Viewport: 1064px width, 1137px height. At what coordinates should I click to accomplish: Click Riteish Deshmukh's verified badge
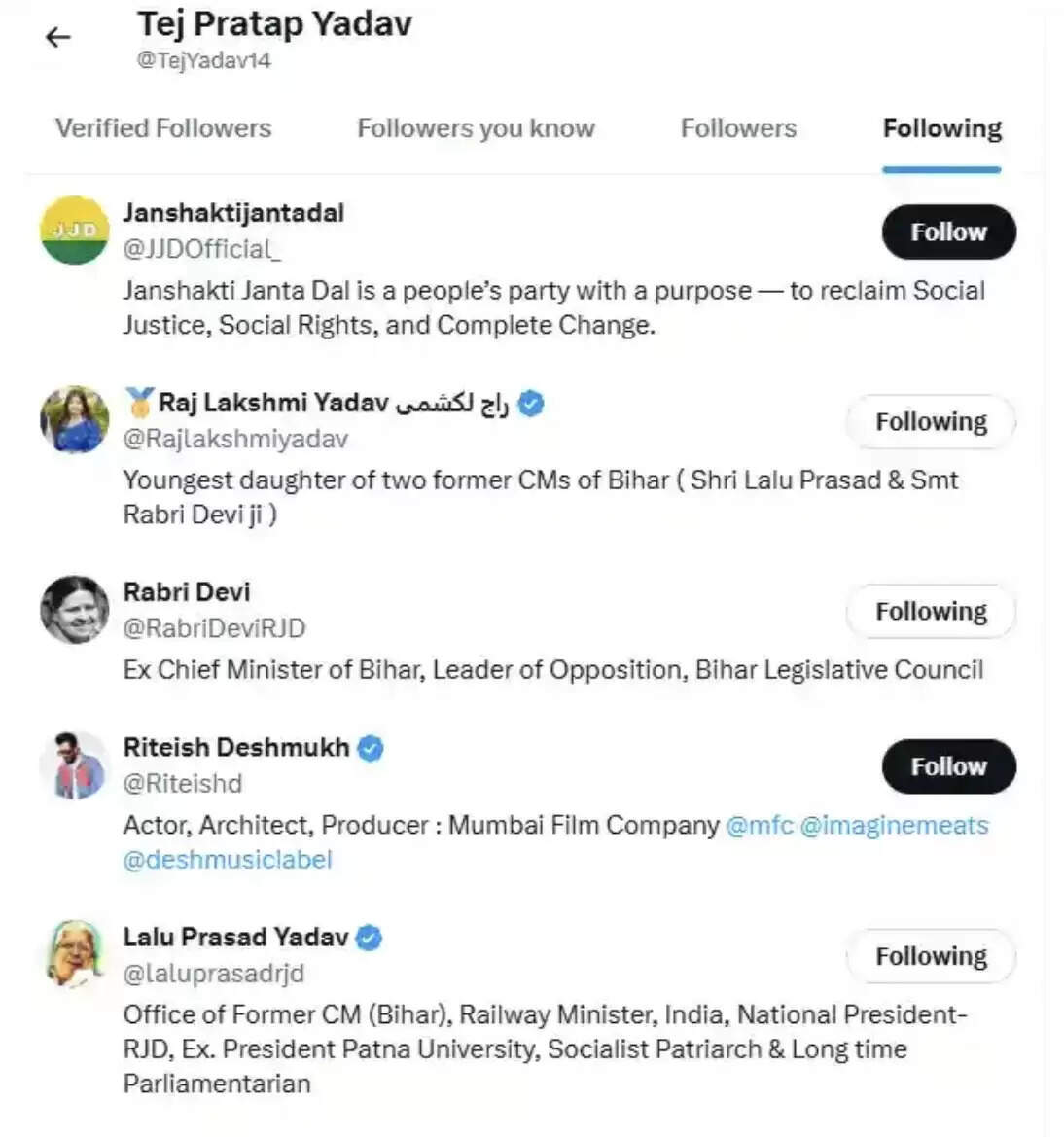pyautogui.click(x=371, y=748)
